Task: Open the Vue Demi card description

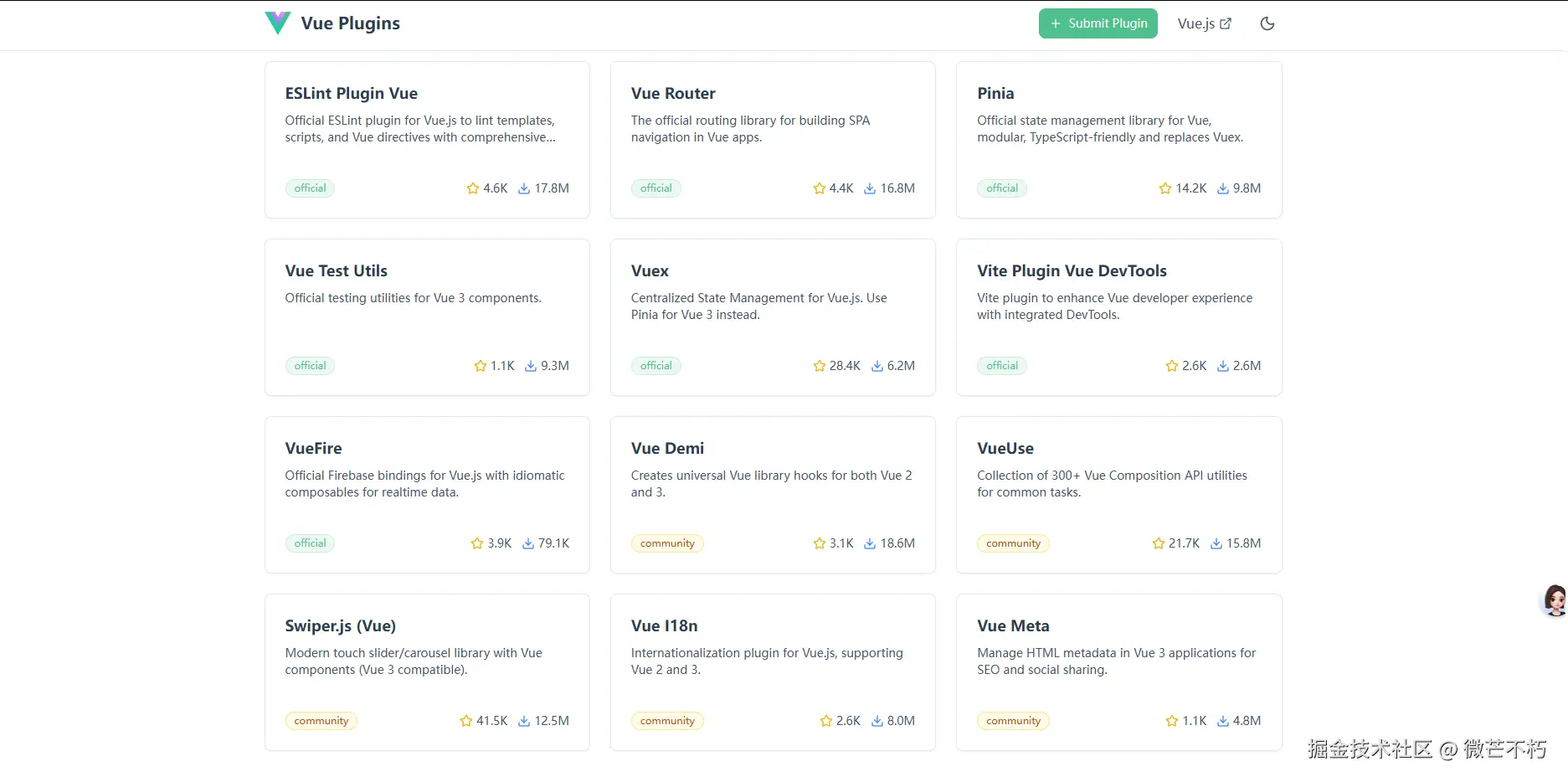Action: (771, 484)
